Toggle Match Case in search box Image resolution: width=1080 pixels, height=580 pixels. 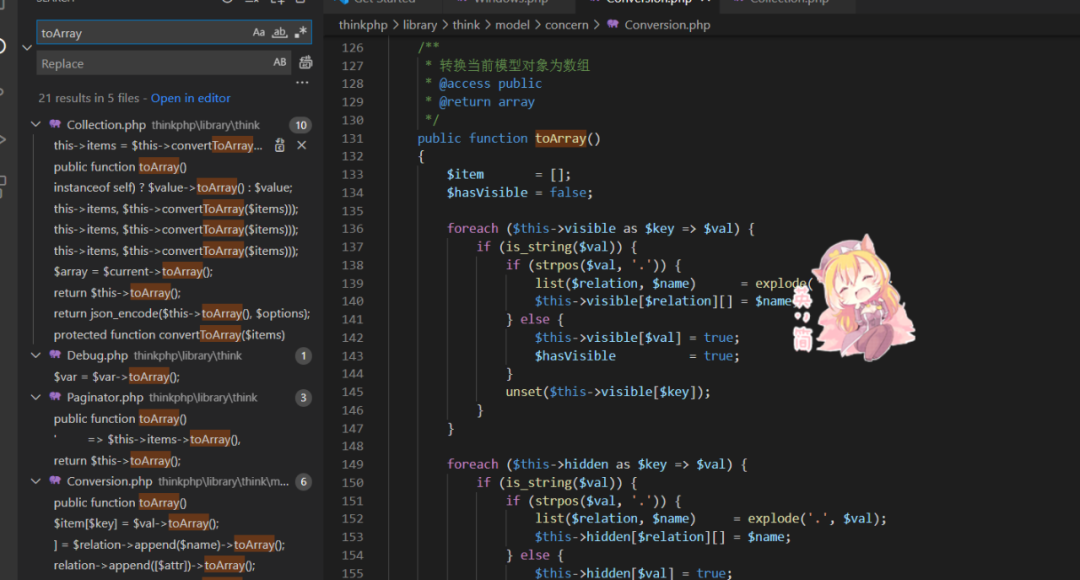click(x=258, y=32)
